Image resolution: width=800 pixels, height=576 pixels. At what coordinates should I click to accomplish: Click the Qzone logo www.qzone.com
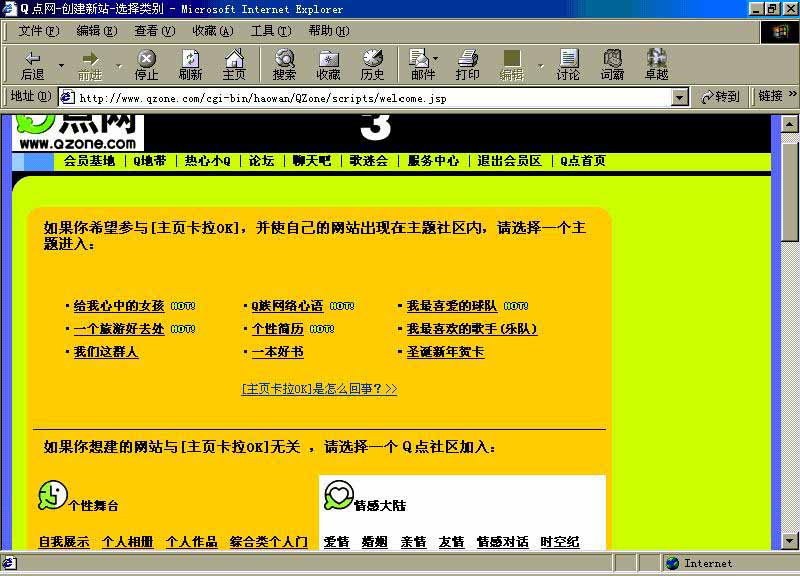pos(78,133)
